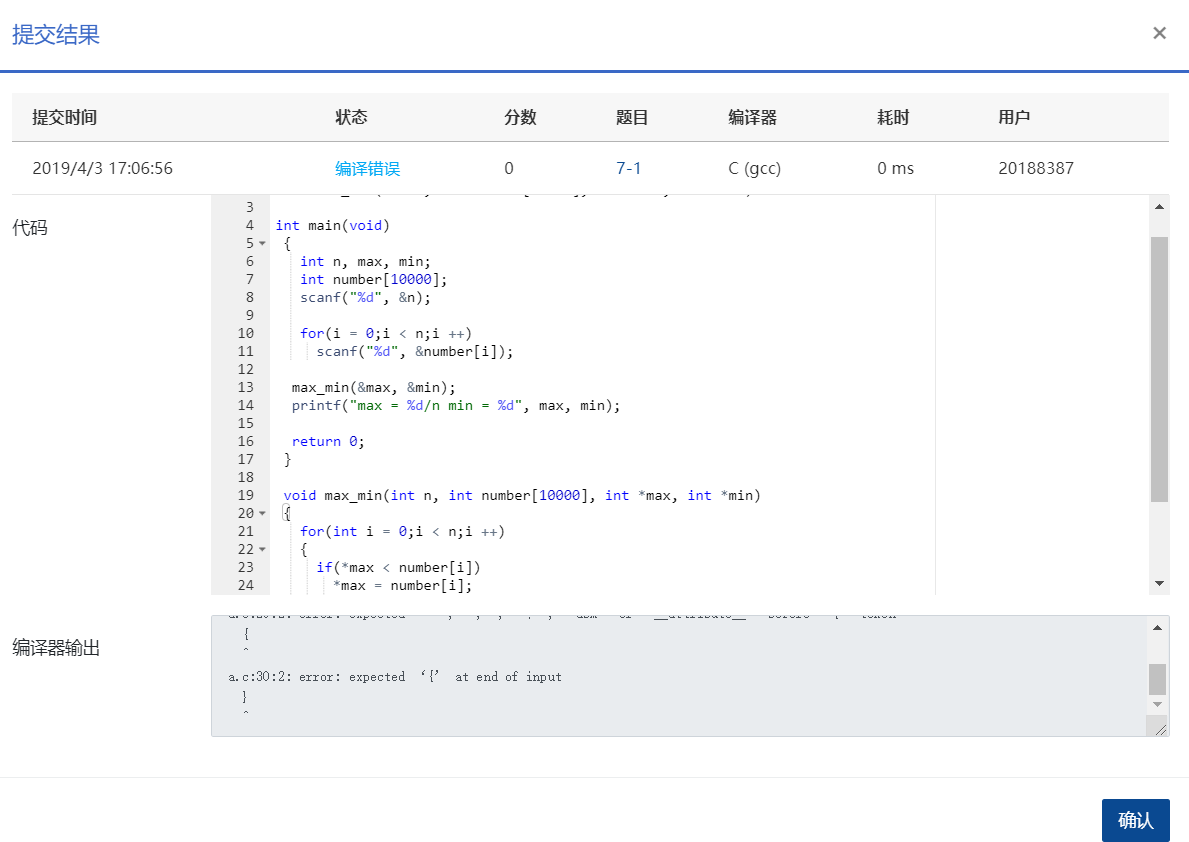Click the C (gcc) compiler cell

tap(754, 168)
